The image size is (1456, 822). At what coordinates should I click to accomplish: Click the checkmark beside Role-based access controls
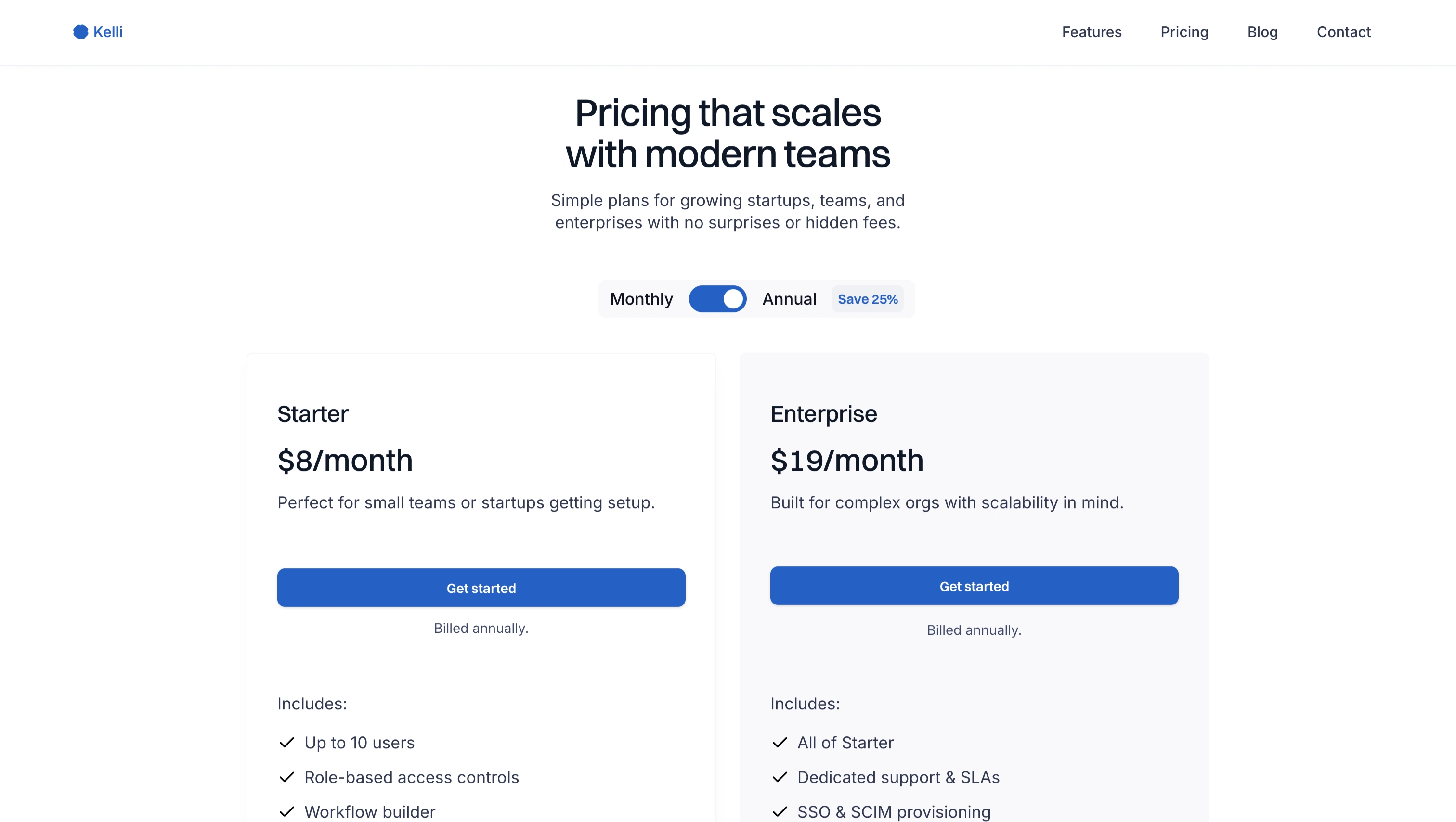(x=286, y=777)
